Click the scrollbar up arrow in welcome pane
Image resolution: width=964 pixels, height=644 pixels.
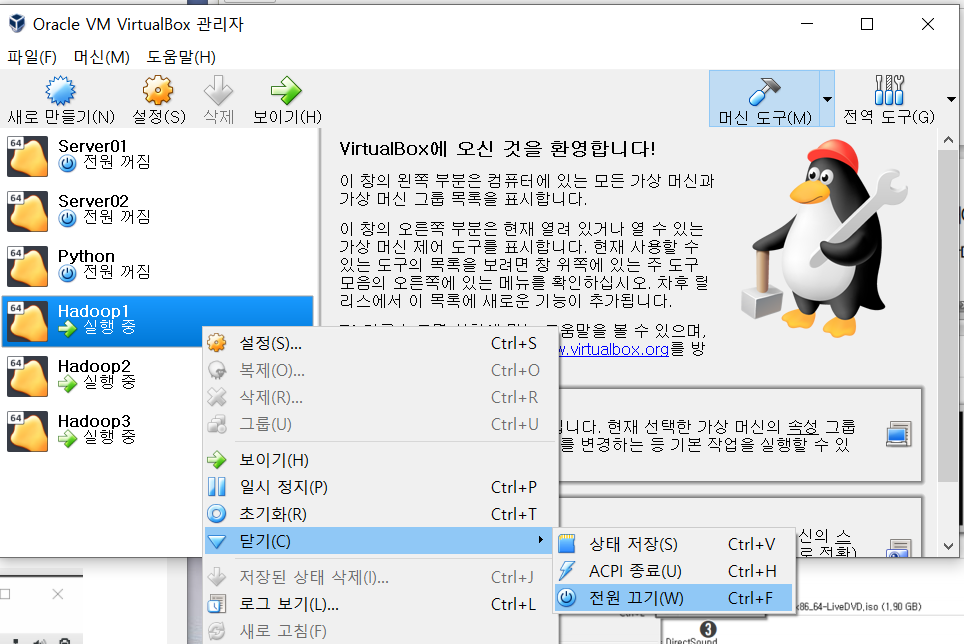click(948, 141)
